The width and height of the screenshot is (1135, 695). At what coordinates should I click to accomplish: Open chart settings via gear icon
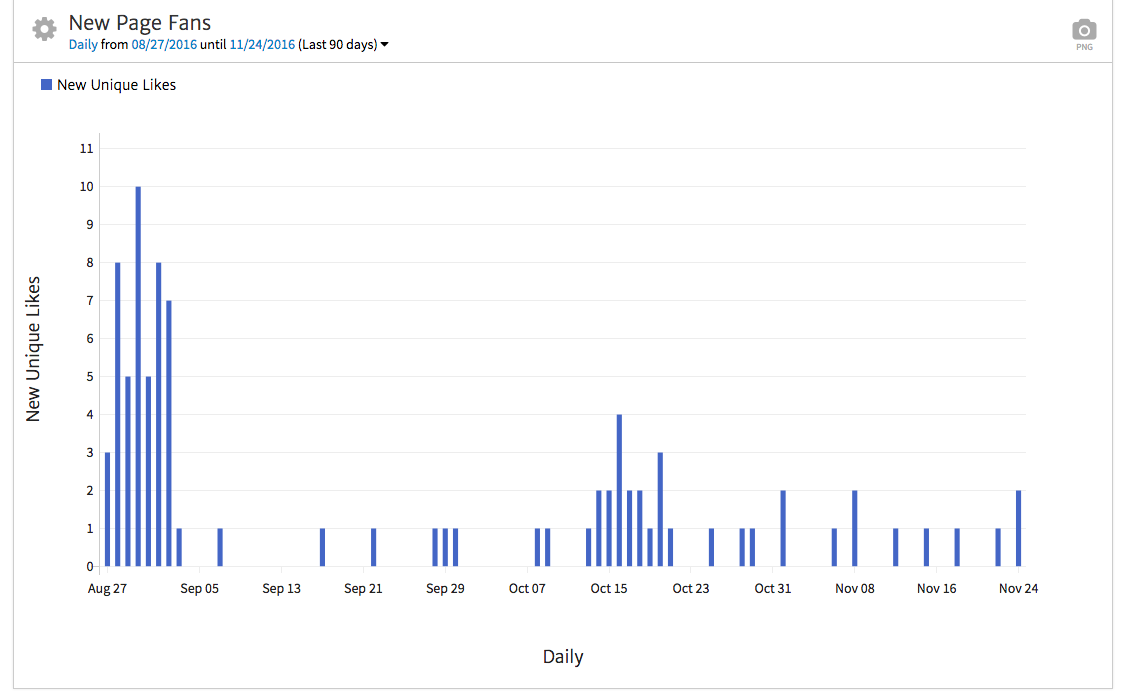(x=44, y=29)
